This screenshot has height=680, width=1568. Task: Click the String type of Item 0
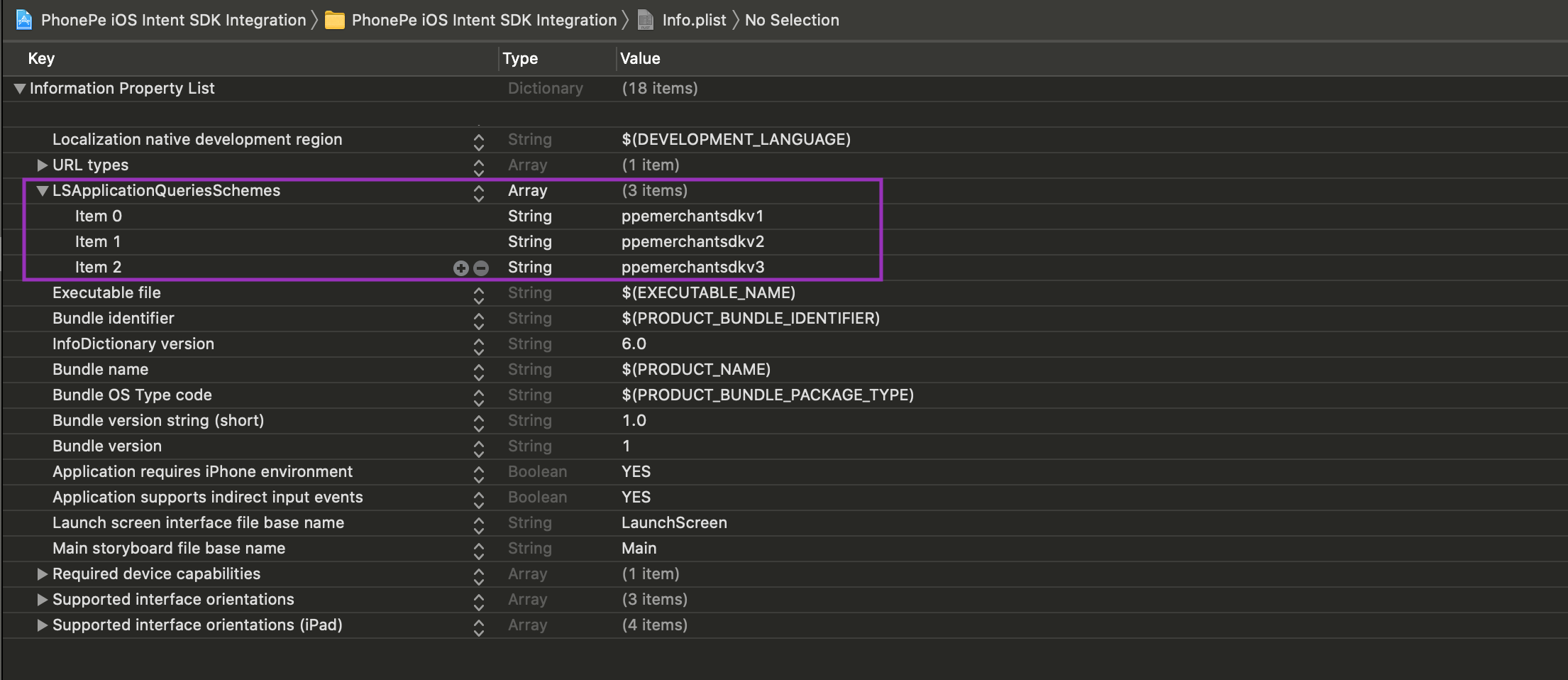pos(530,216)
